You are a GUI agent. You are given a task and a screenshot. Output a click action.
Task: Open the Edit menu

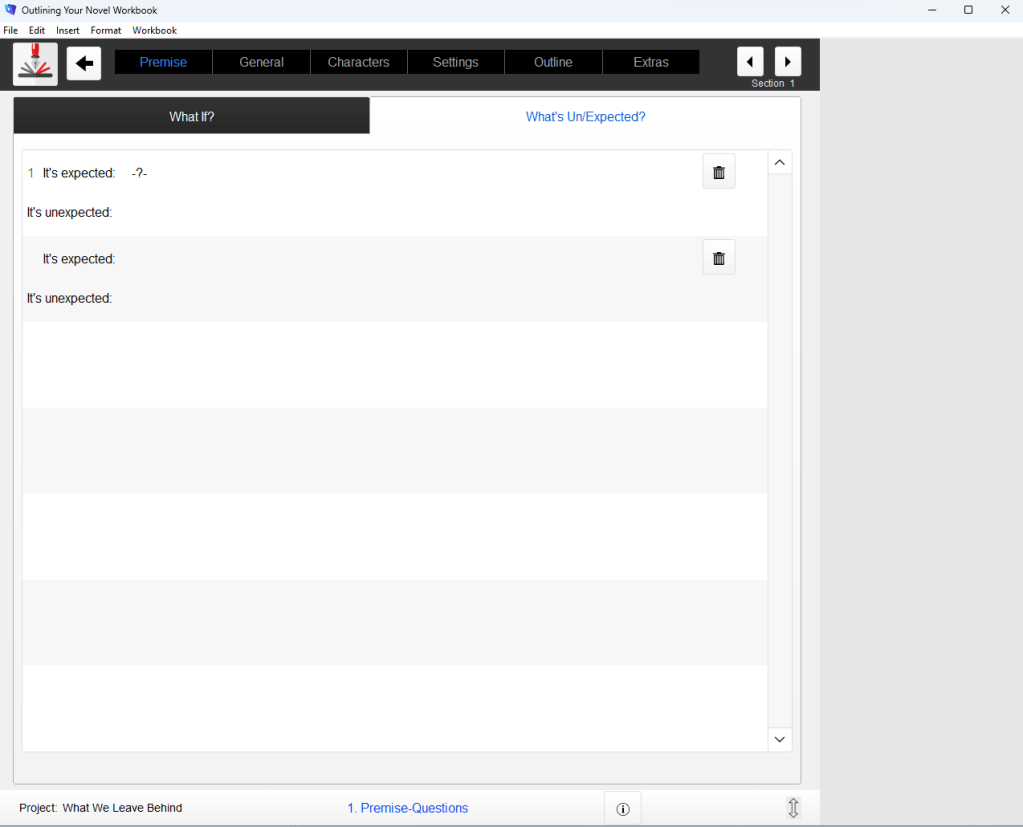tap(37, 31)
